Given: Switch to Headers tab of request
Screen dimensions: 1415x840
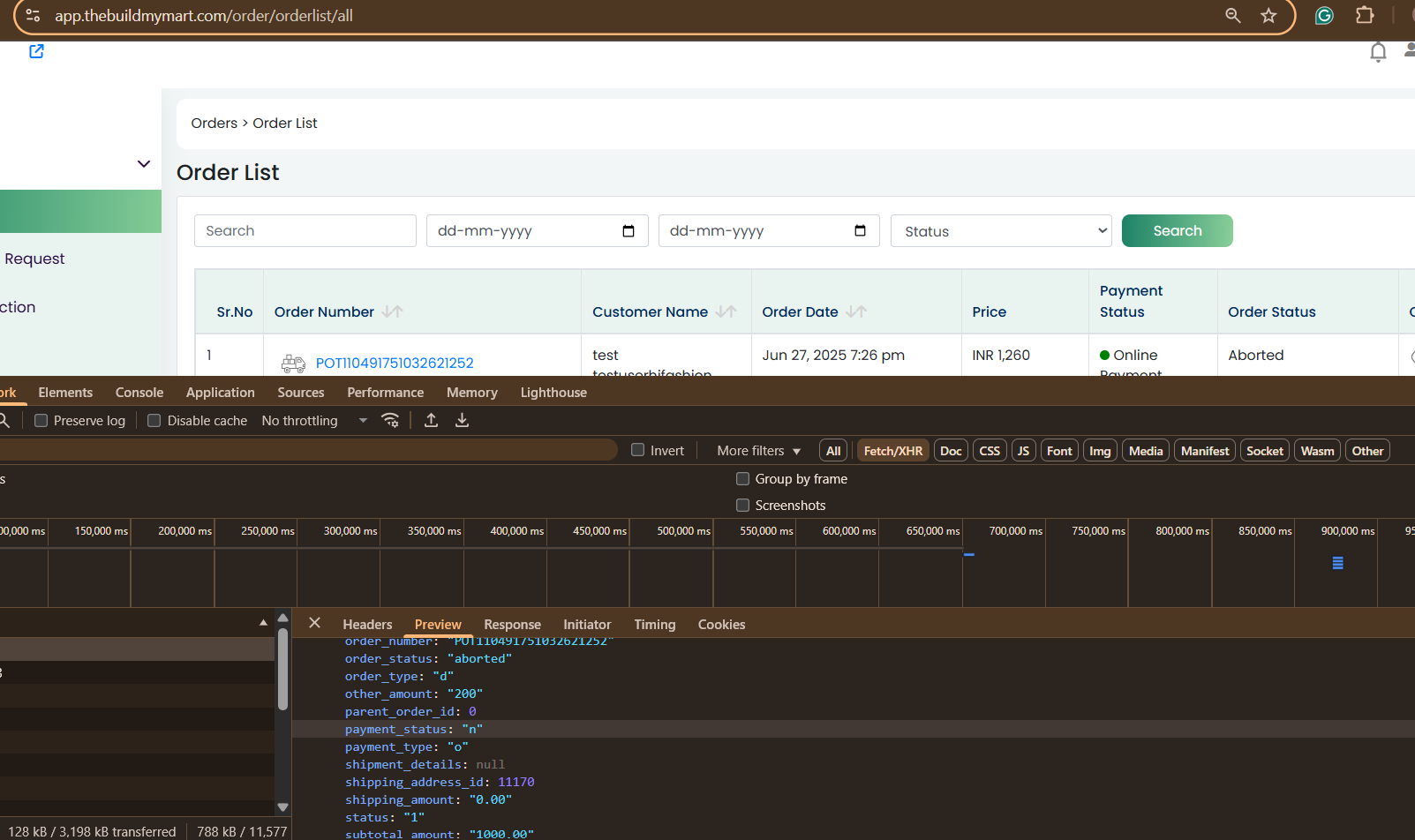Looking at the screenshot, I should (367, 625).
